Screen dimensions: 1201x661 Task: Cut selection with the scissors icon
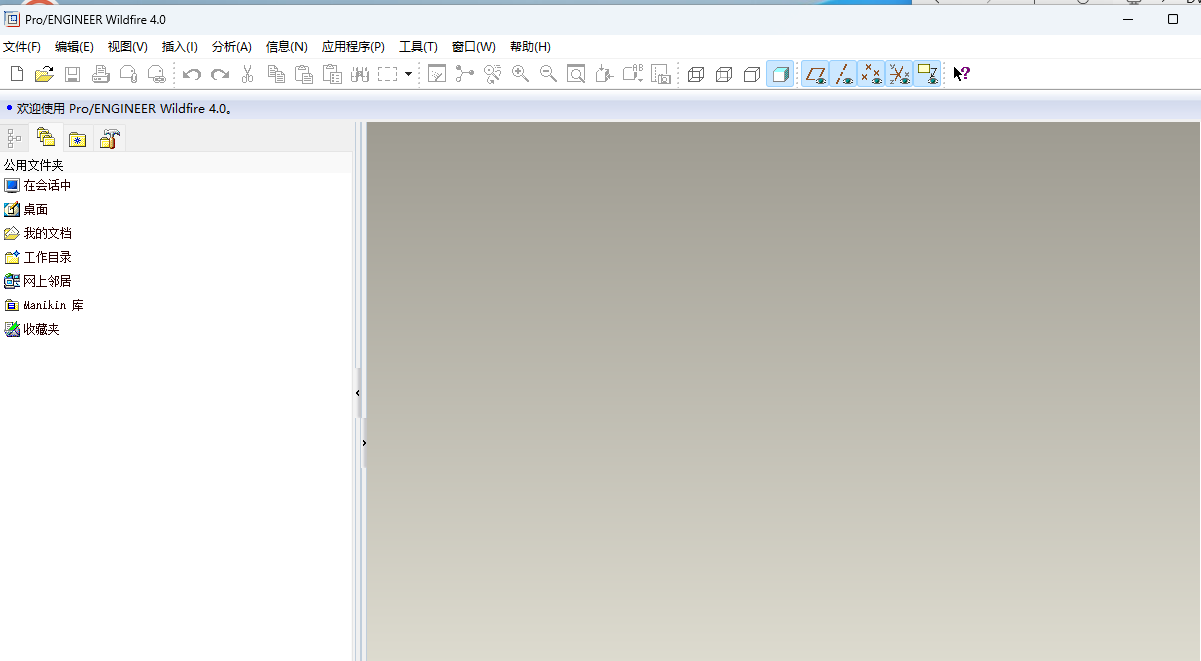click(x=248, y=74)
